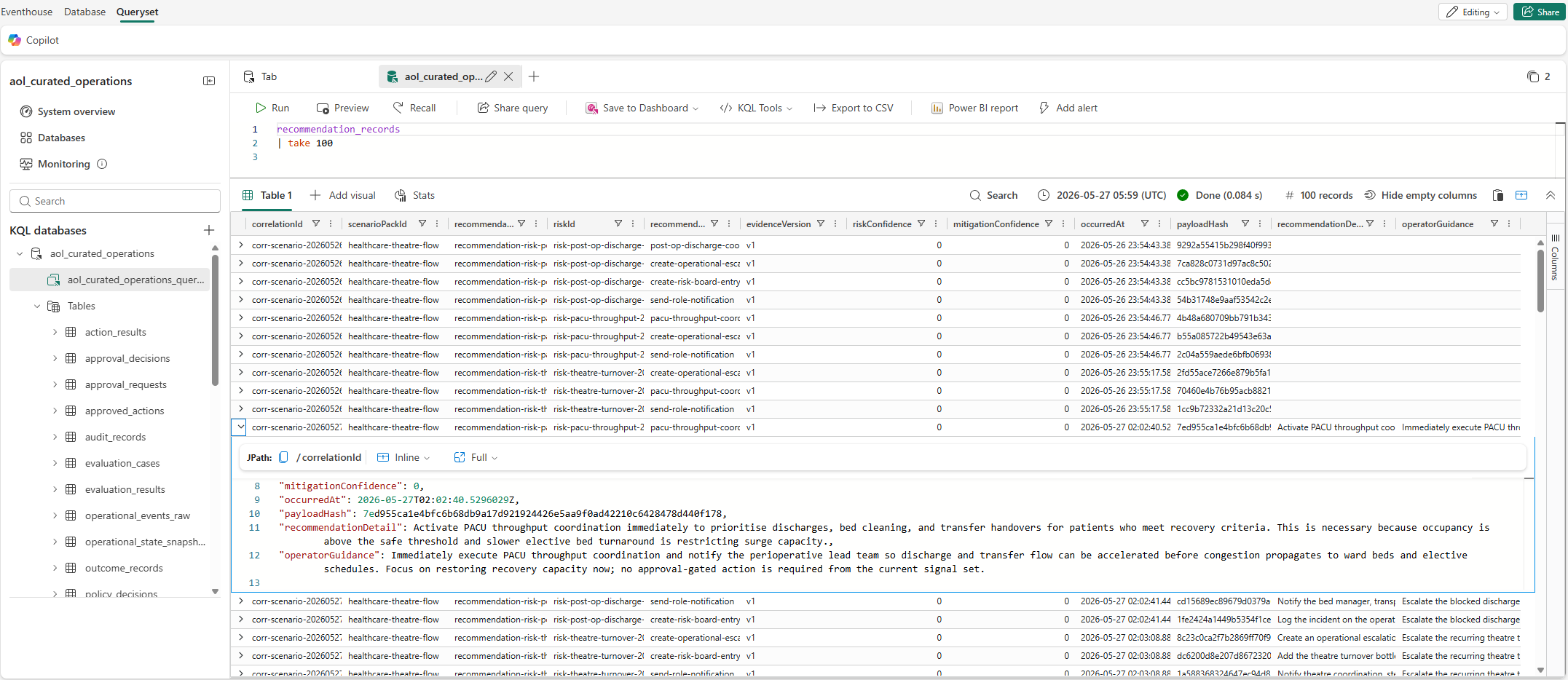Add a new query tab
The height and width of the screenshot is (680, 1568).
pyautogui.click(x=534, y=76)
